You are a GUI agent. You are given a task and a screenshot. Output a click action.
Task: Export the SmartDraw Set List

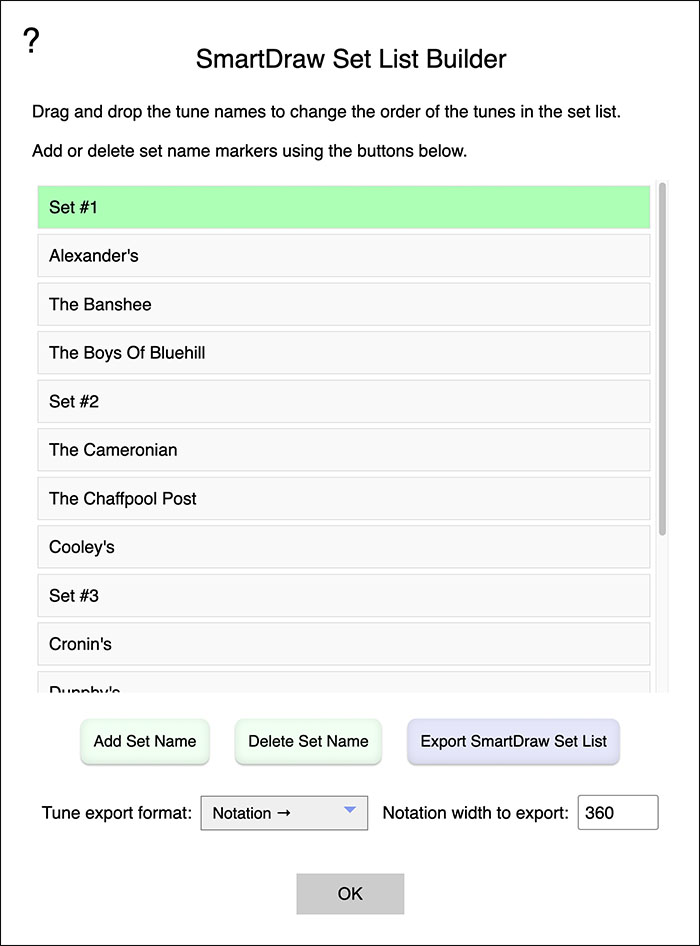(513, 742)
